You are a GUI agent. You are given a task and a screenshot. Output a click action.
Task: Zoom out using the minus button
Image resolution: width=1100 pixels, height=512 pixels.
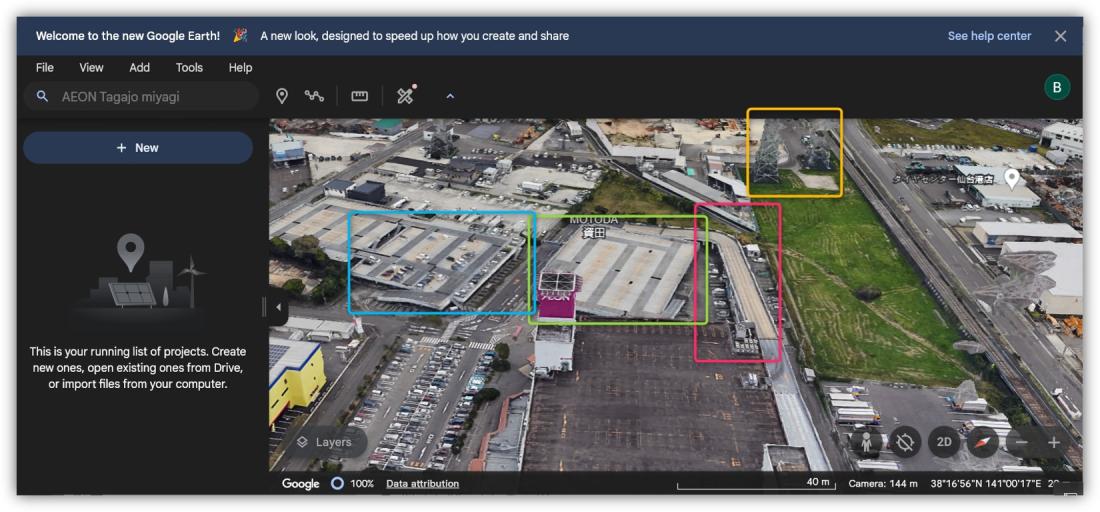click(x=1021, y=443)
